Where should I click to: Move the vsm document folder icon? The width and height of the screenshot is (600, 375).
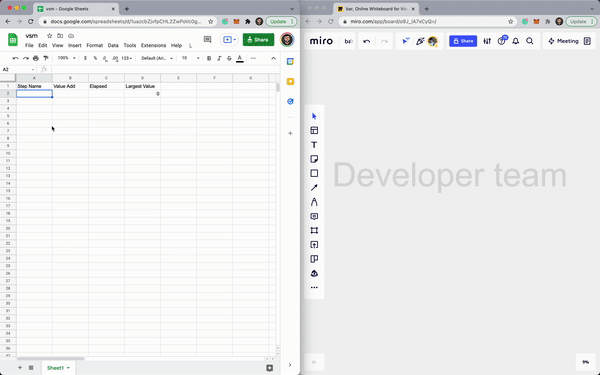tap(60, 36)
